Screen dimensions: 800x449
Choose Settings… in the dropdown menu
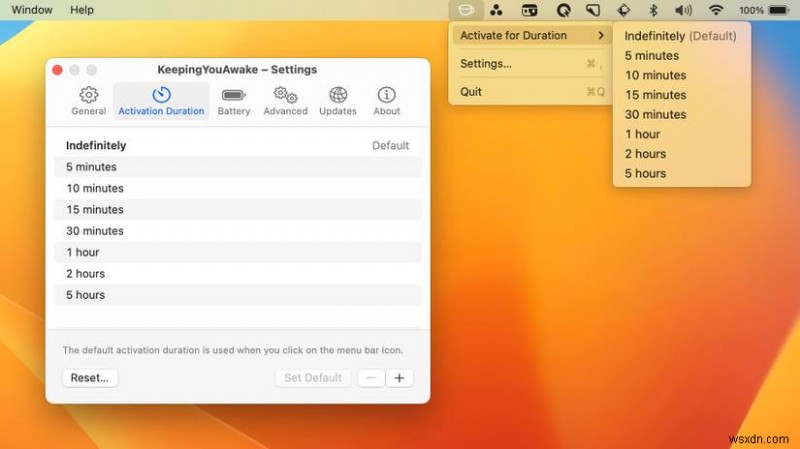pyautogui.click(x=531, y=64)
